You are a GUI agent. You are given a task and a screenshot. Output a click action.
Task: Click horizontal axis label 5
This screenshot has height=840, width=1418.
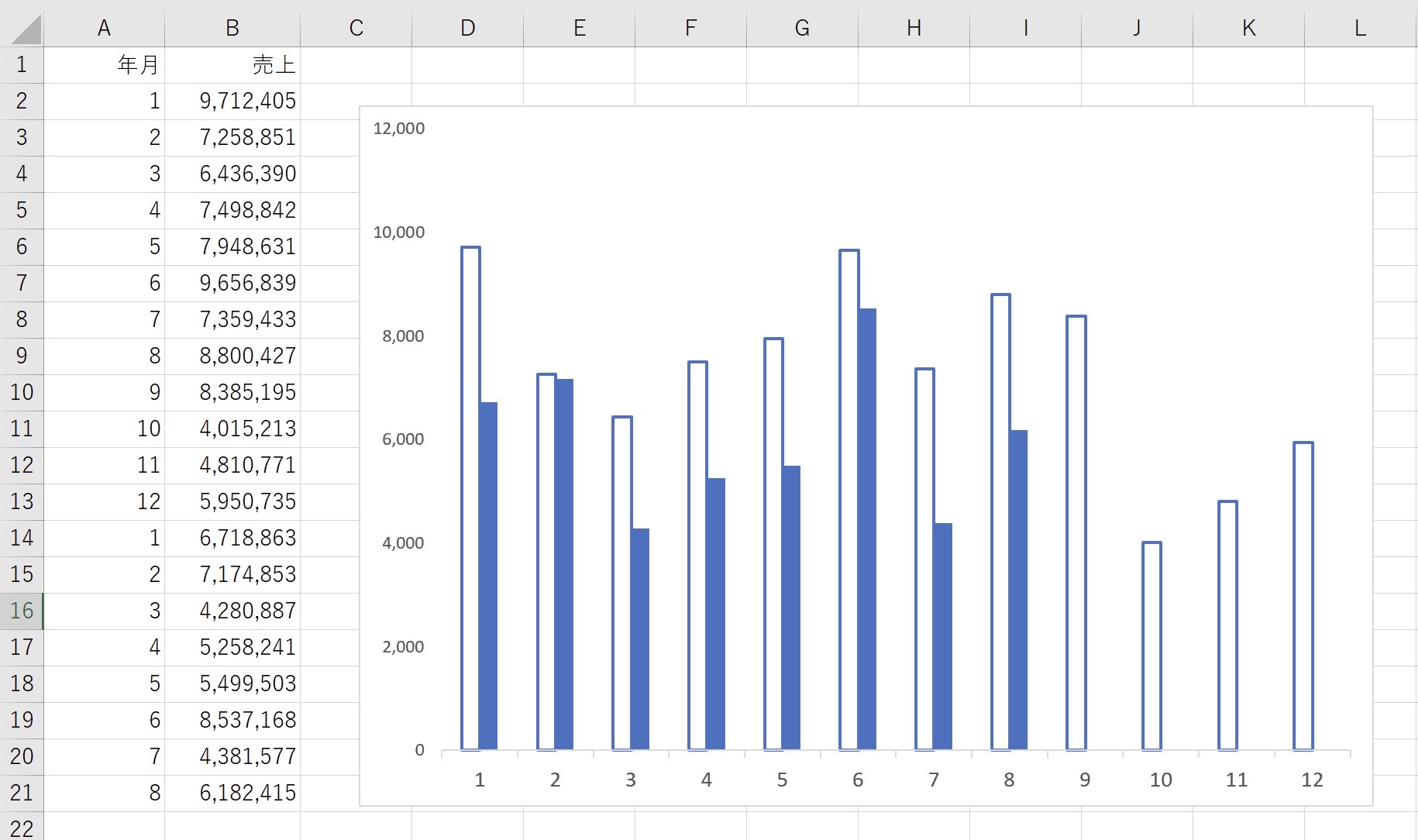tap(782, 780)
